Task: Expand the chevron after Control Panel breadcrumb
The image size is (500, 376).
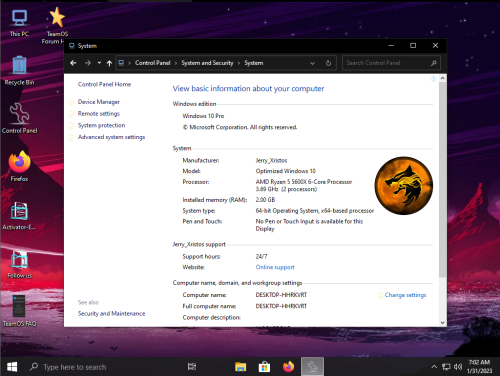Action: click(176, 63)
